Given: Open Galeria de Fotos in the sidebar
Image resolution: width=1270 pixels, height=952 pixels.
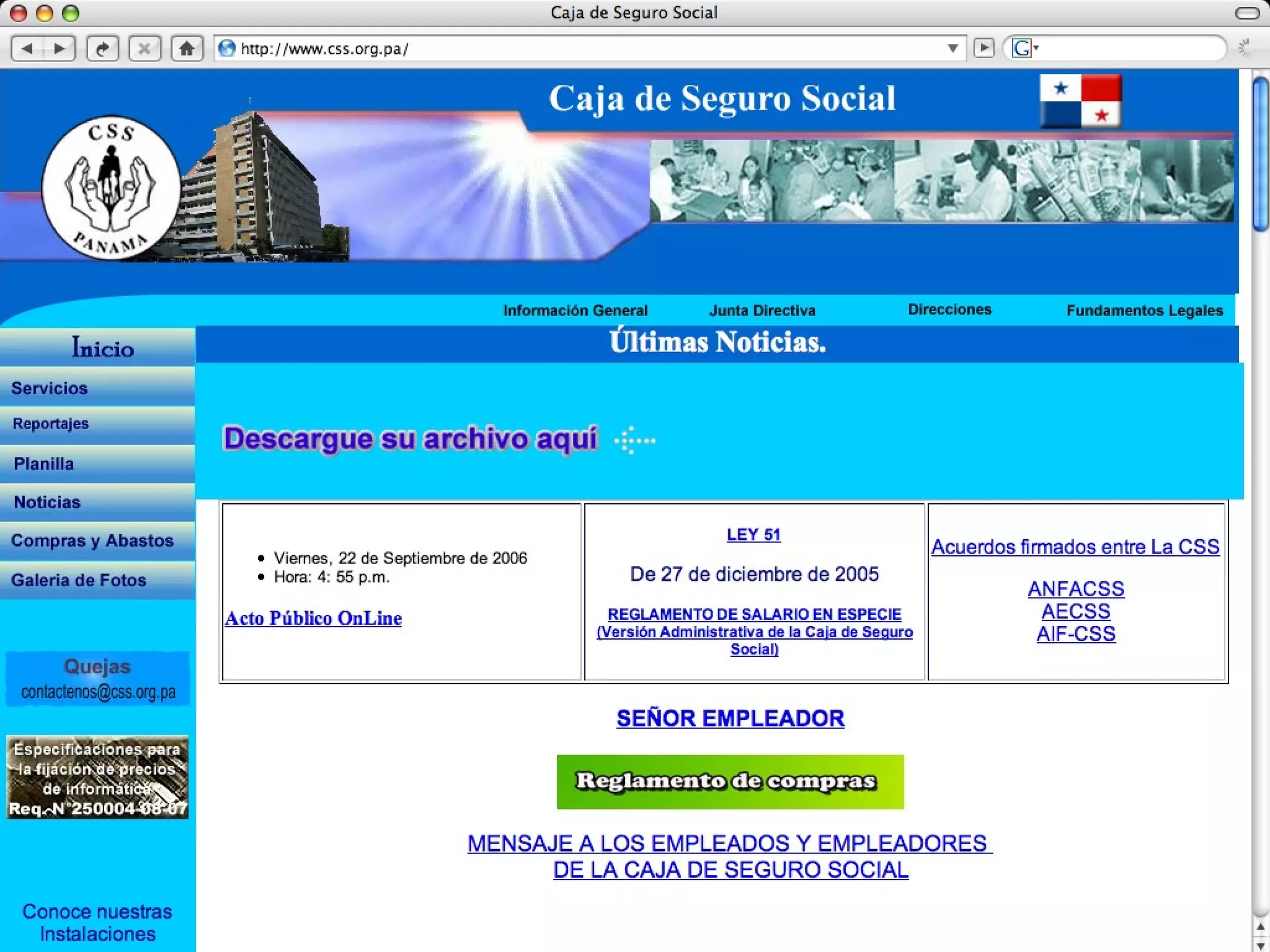Looking at the screenshot, I should click(97, 580).
